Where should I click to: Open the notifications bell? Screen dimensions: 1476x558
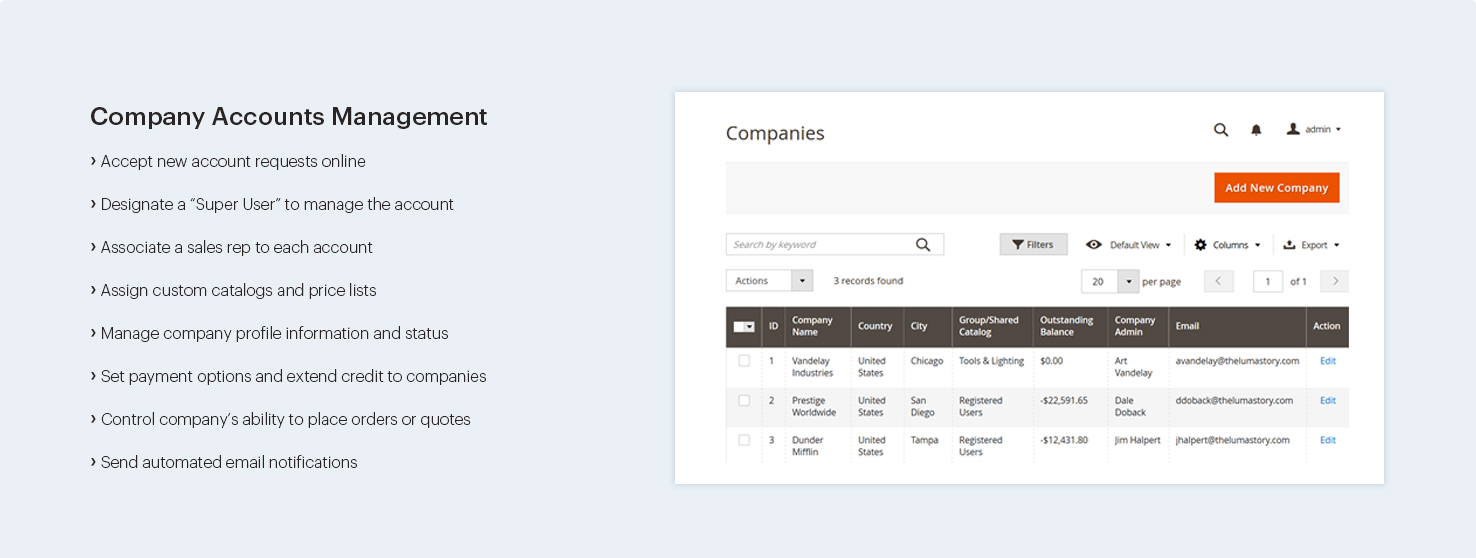1256,130
